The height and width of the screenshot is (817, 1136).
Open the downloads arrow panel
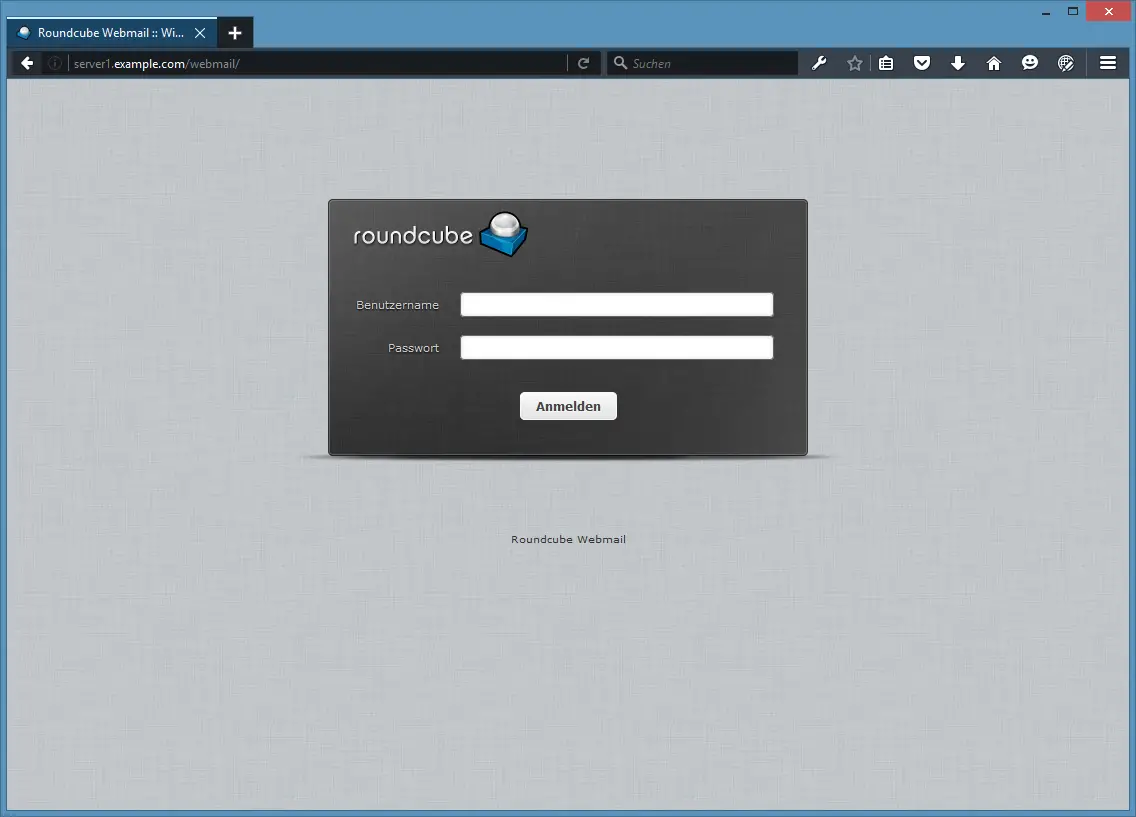coord(958,63)
